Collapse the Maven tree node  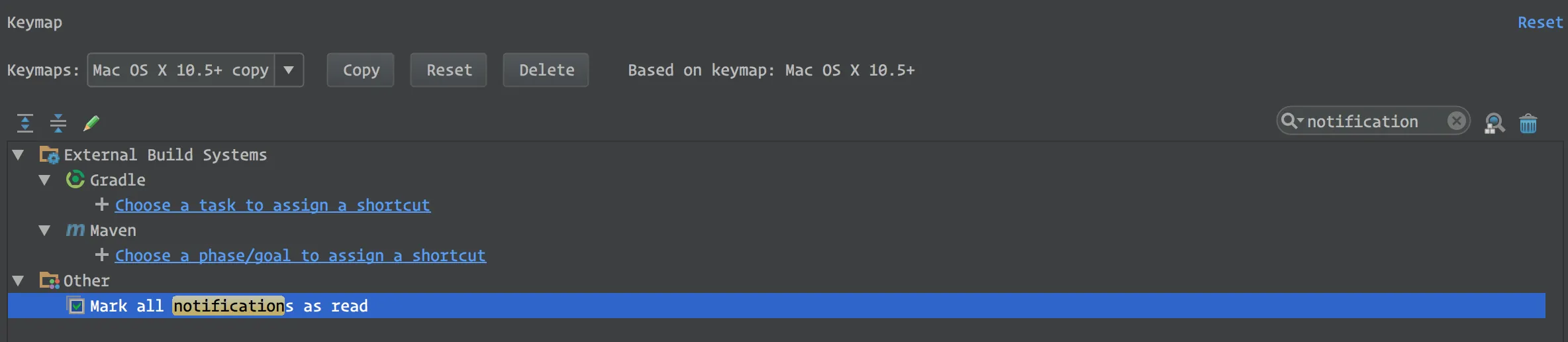point(44,230)
